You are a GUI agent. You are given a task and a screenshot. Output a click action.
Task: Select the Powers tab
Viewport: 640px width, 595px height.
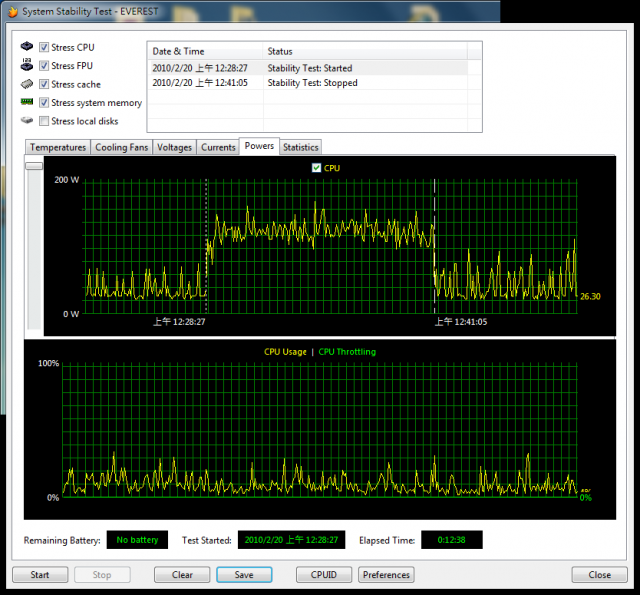(x=259, y=146)
